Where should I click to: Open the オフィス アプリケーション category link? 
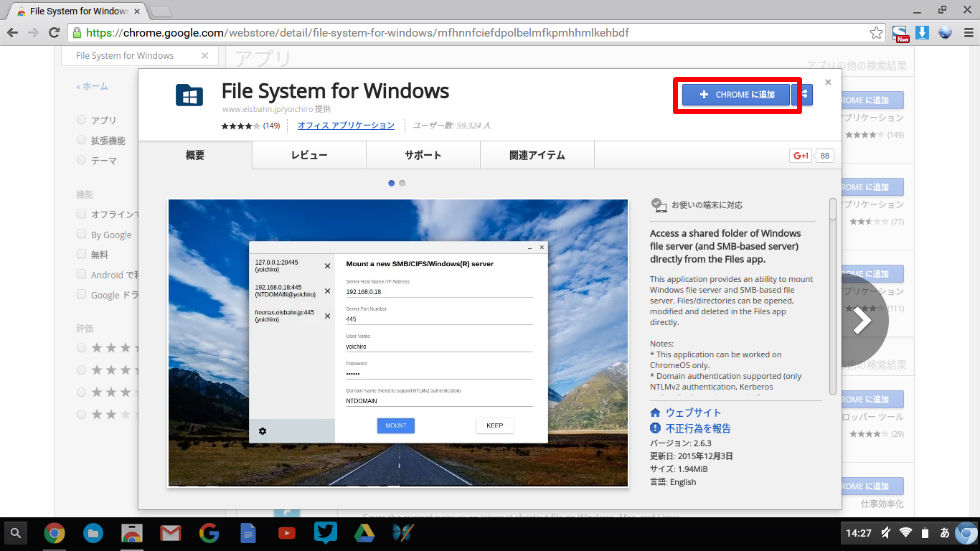point(346,125)
